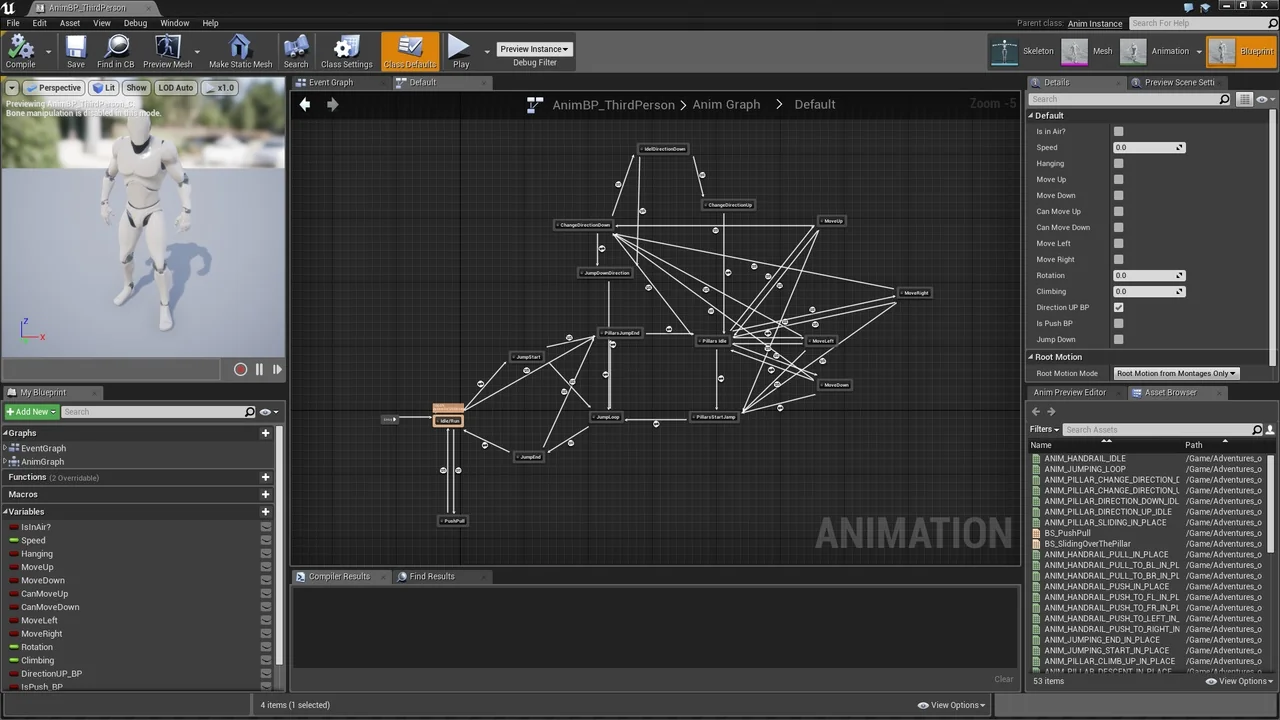This screenshot has height=720, width=1280.
Task: Click the Perspective viewport button
Action: [x=55, y=88]
